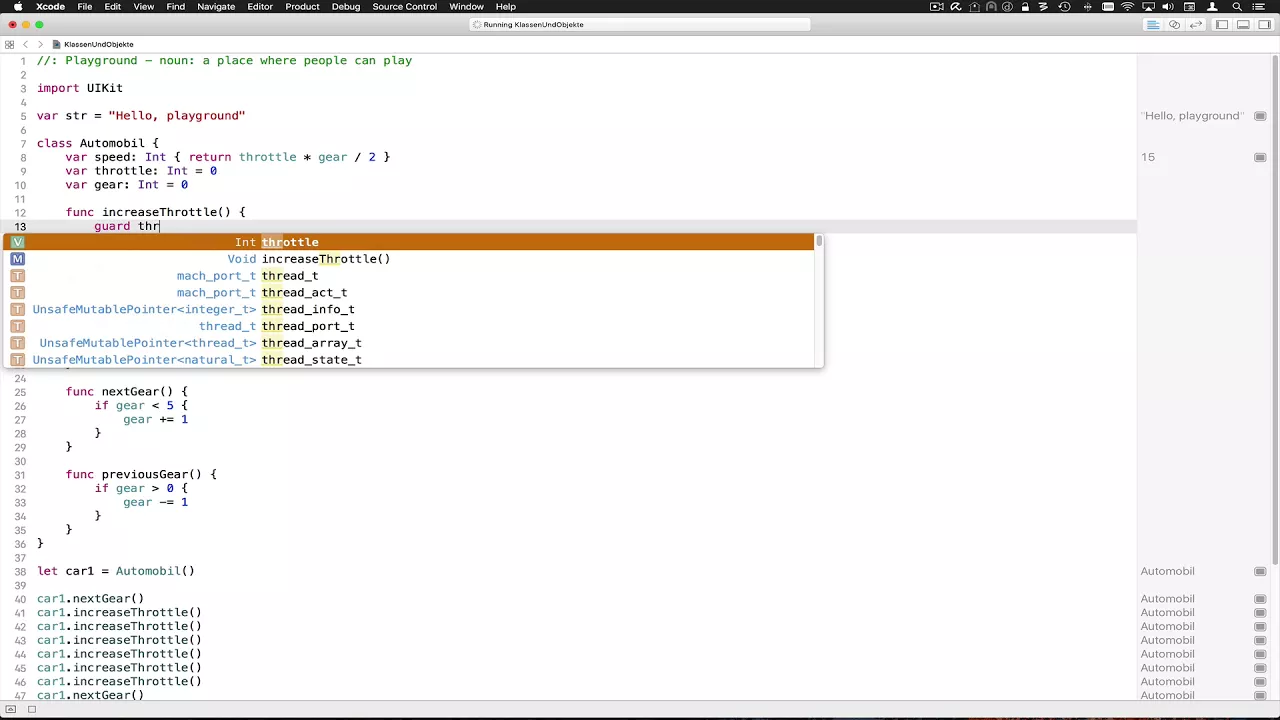Click the T type icon for thread_t
Viewport: 1280px width, 720px height.
tap(17, 276)
